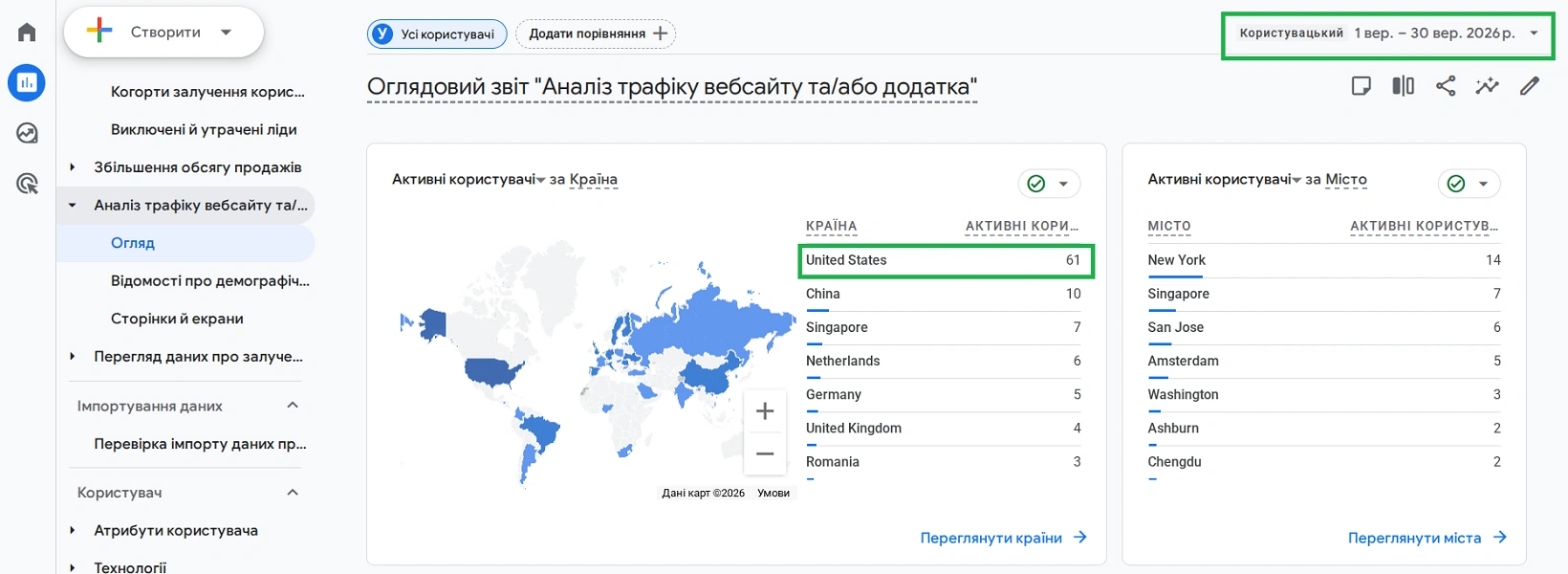Expand Технології item
1568x574 pixels.
73,567
